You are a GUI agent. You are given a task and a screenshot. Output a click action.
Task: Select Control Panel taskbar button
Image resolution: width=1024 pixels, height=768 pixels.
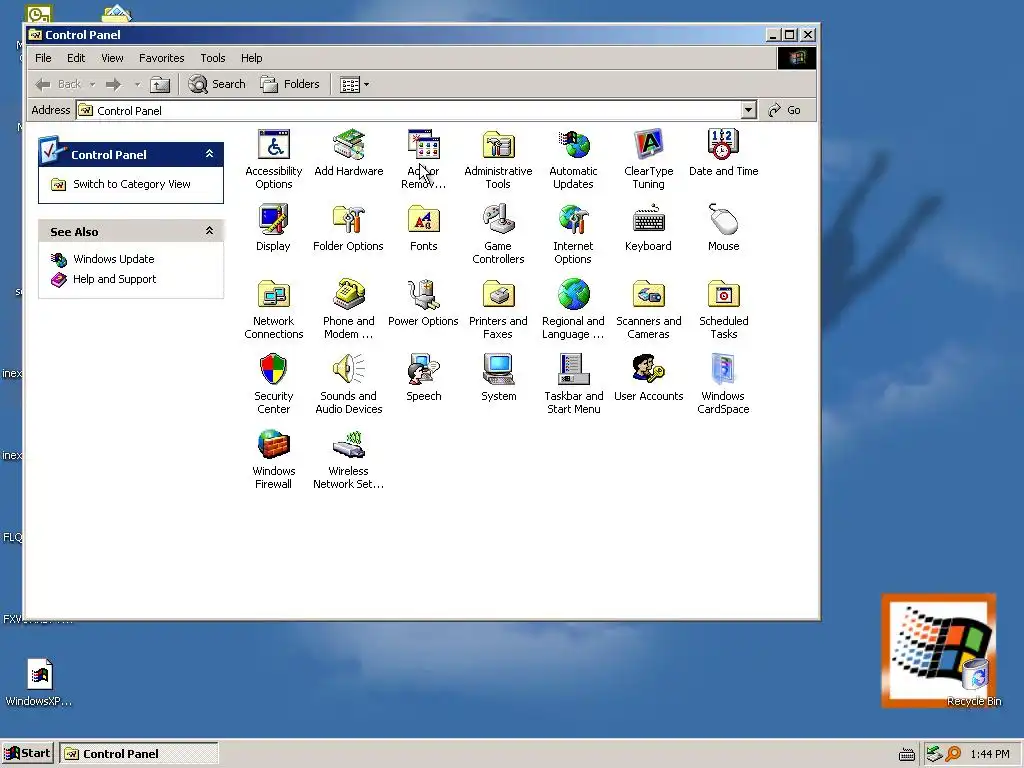(x=138, y=754)
